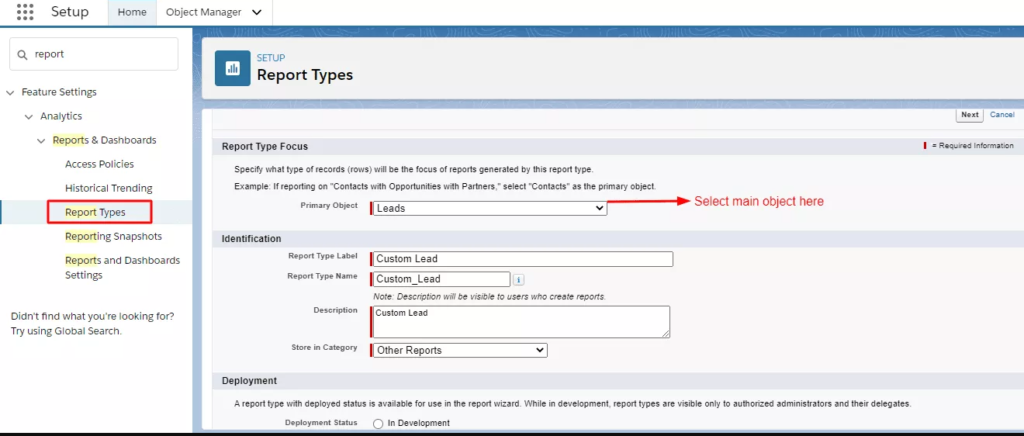Collapse the Feature Settings section
The width and height of the screenshot is (1024, 436).
tap(10, 93)
